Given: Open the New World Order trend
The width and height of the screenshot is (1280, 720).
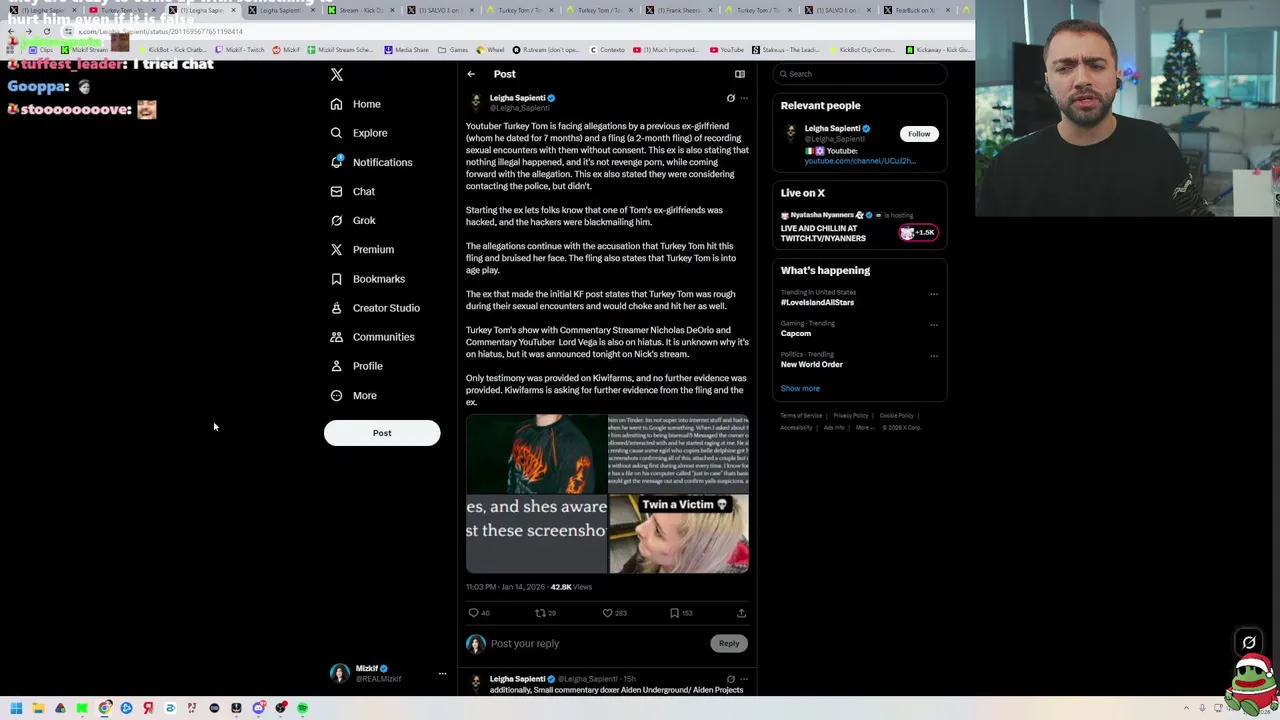Looking at the screenshot, I should point(812,365).
